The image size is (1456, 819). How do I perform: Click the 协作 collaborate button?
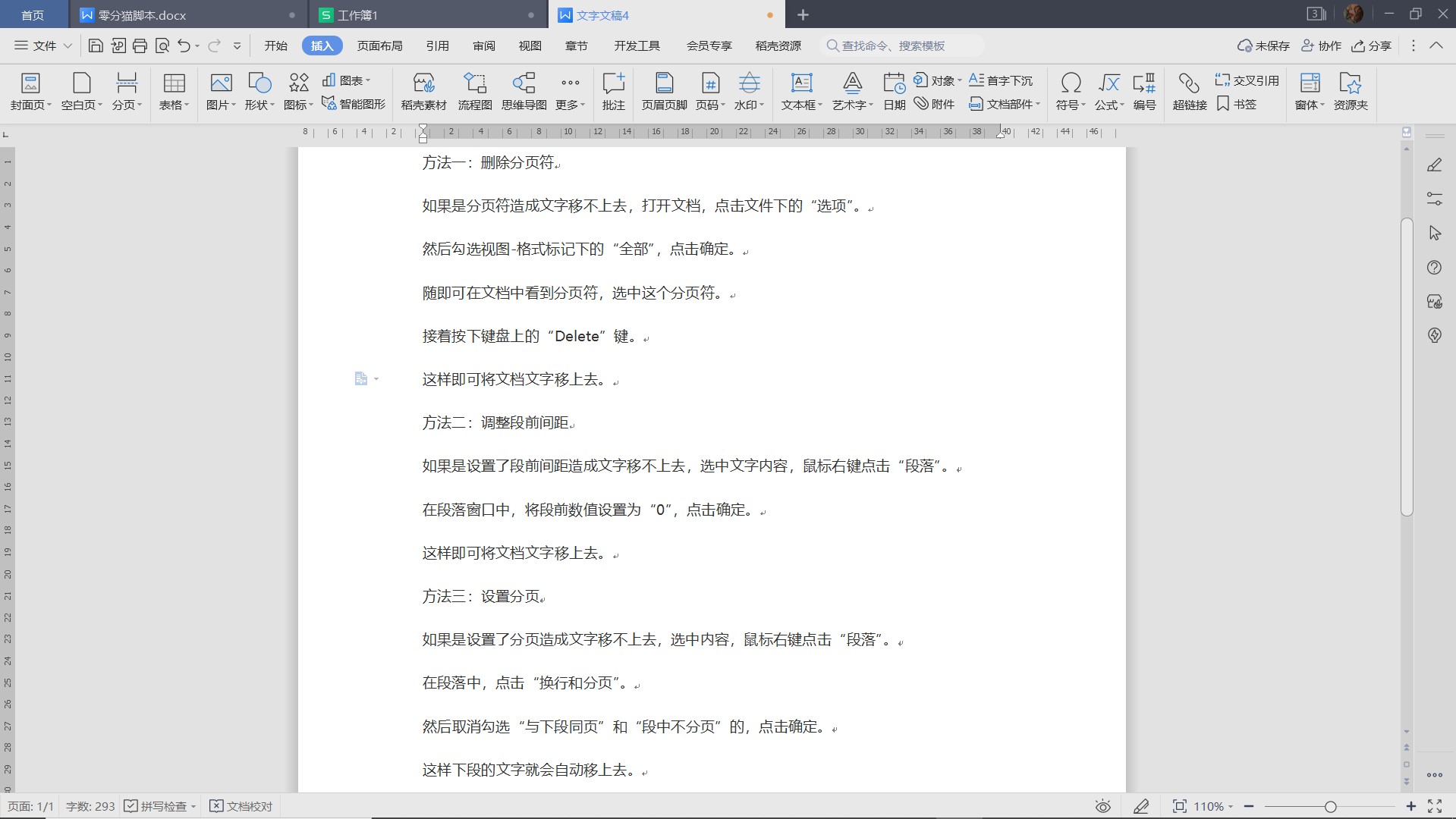click(1322, 46)
